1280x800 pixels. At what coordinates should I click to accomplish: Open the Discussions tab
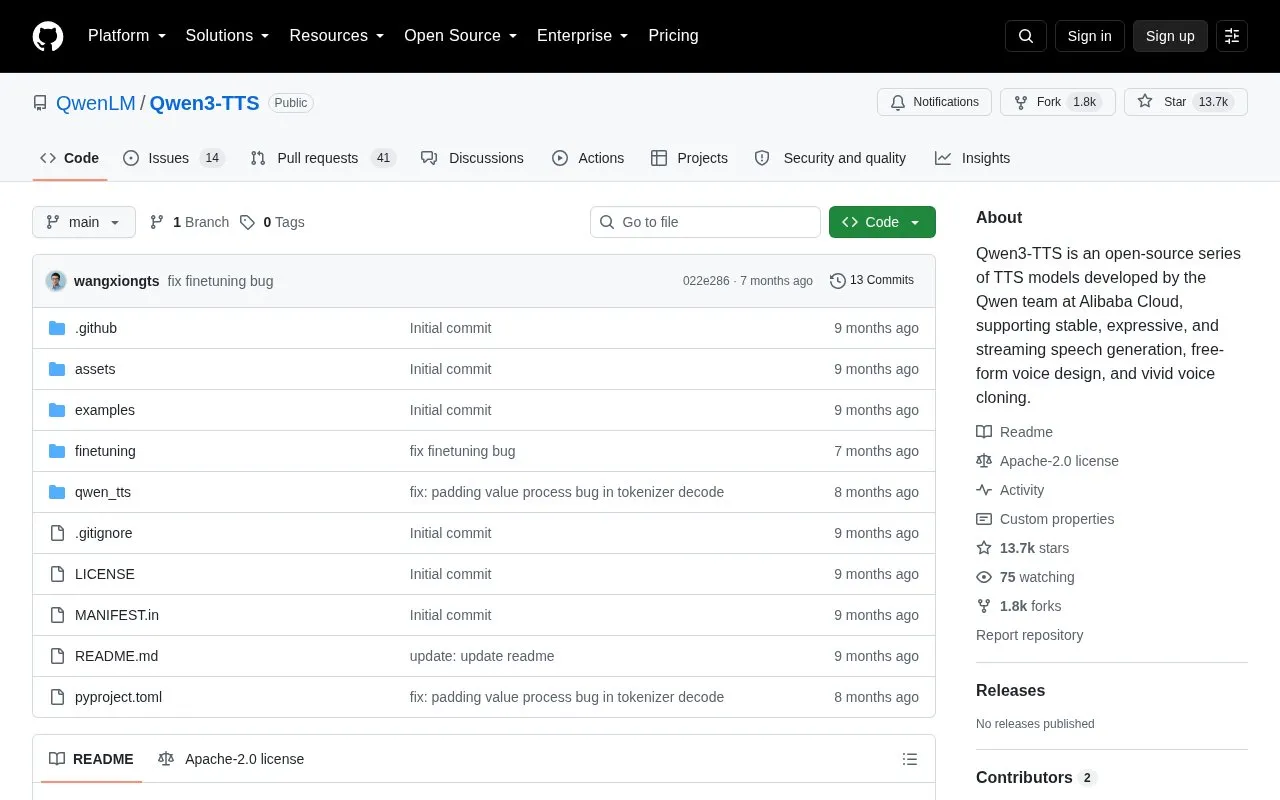click(472, 158)
